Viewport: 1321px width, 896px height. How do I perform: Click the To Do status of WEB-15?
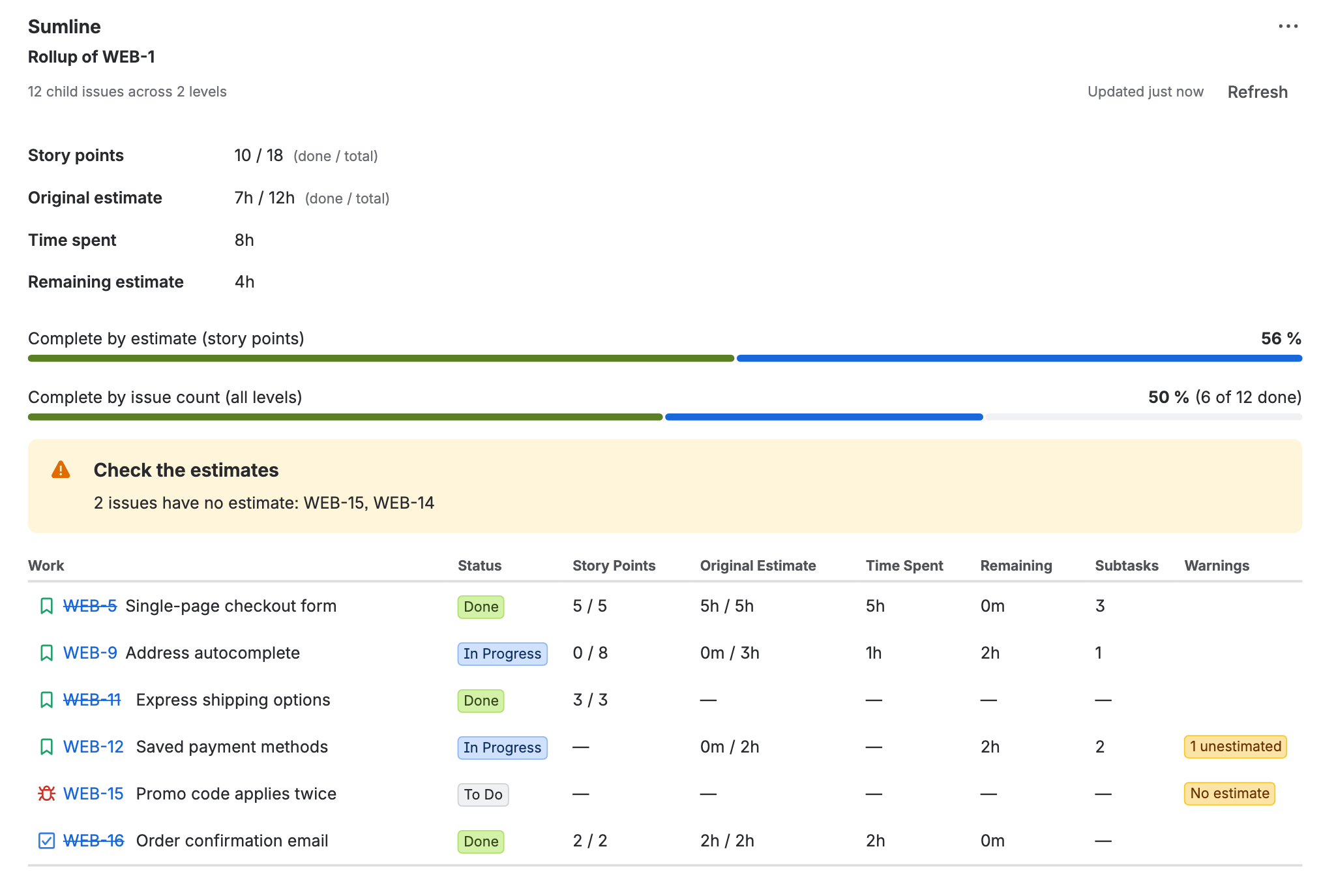(x=483, y=794)
